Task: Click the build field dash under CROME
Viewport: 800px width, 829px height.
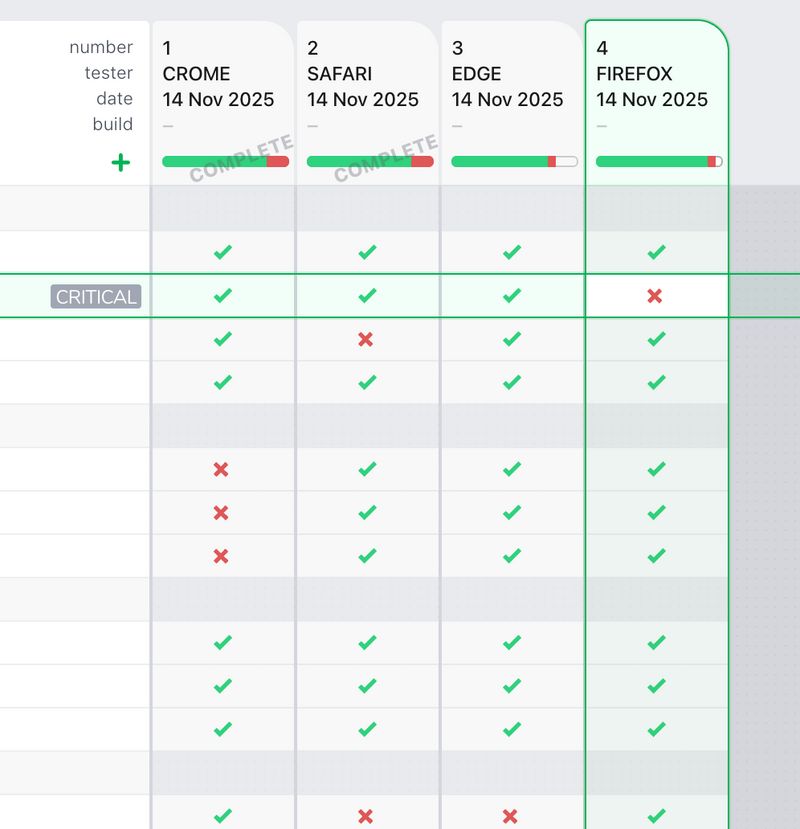Action: 168,124
